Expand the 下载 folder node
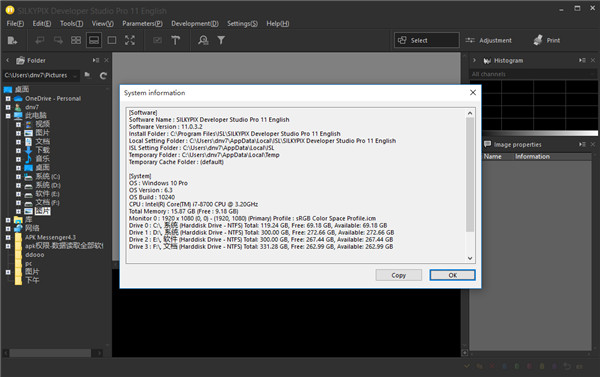The image size is (600, 377). pos(18,150)
